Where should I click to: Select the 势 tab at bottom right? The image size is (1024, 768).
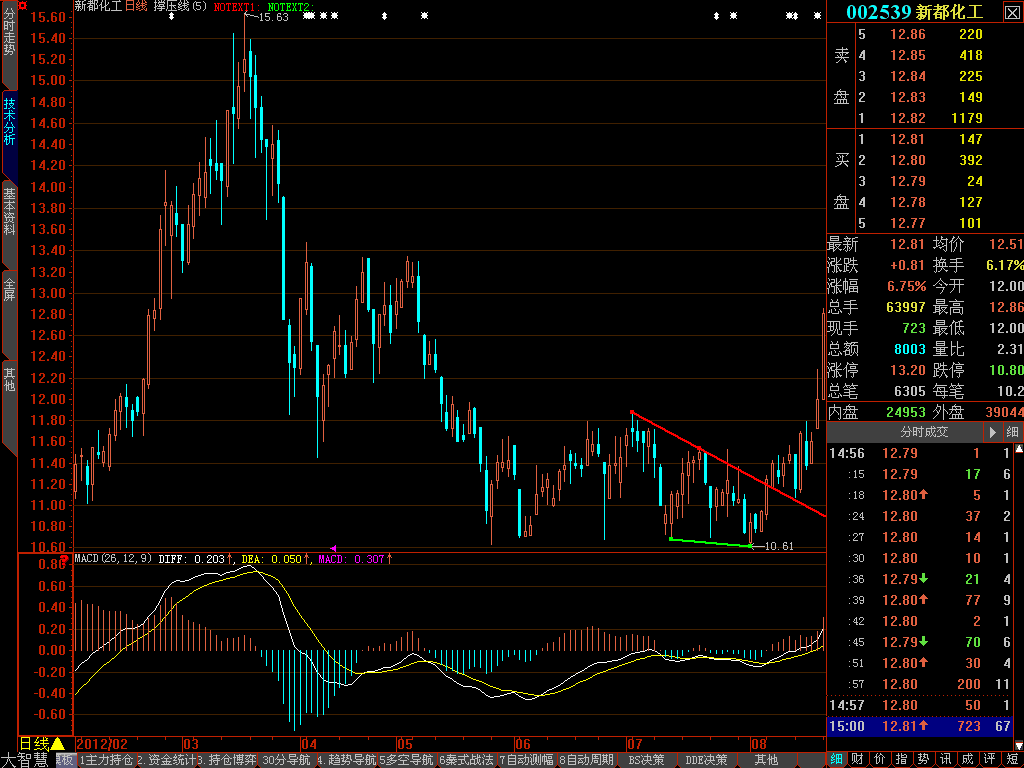pyautogui.click(x=923, y=760)
